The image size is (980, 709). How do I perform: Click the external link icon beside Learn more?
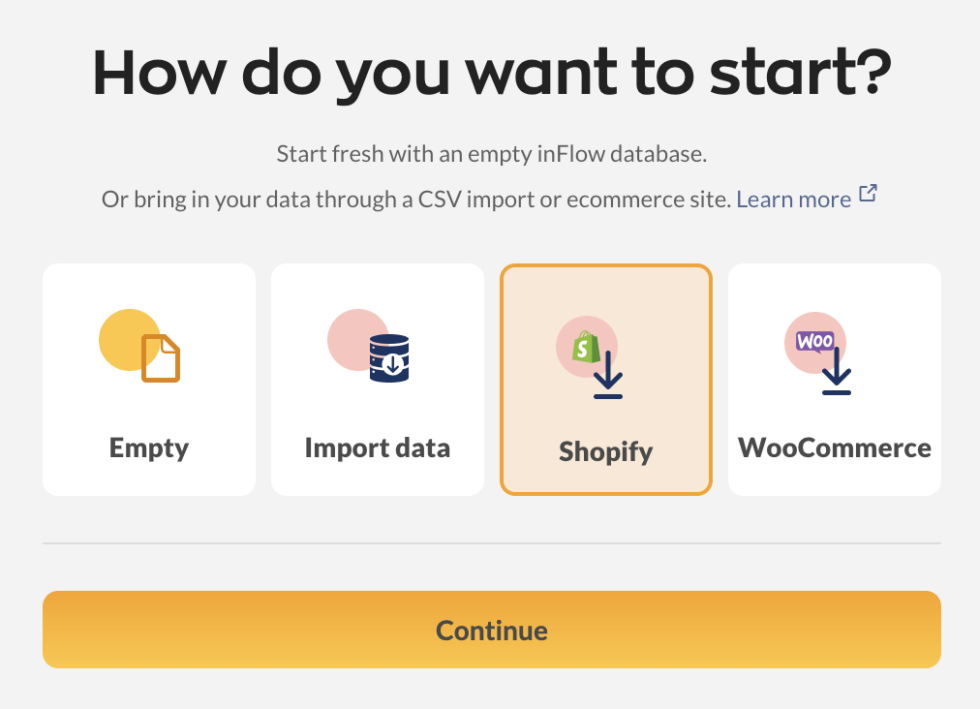(868, 191)
